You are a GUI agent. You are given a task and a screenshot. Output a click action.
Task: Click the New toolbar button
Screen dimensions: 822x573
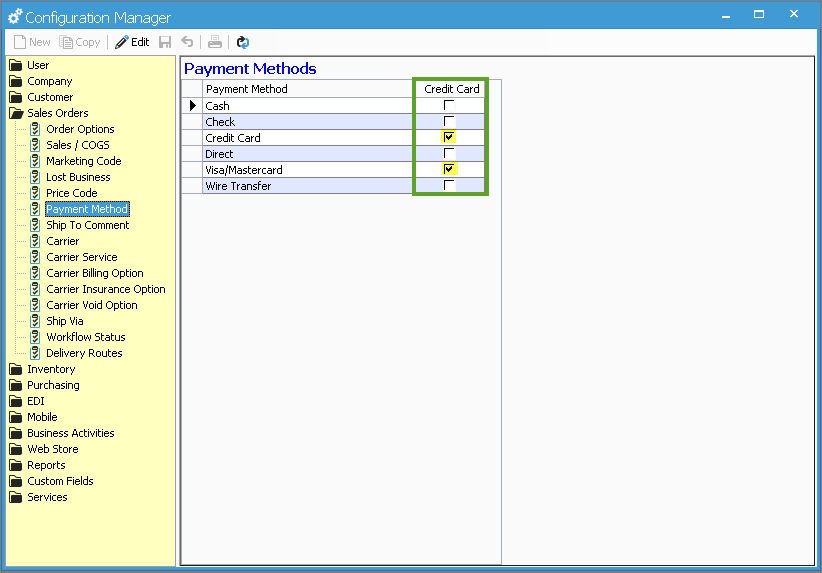(x=32, y=42)
